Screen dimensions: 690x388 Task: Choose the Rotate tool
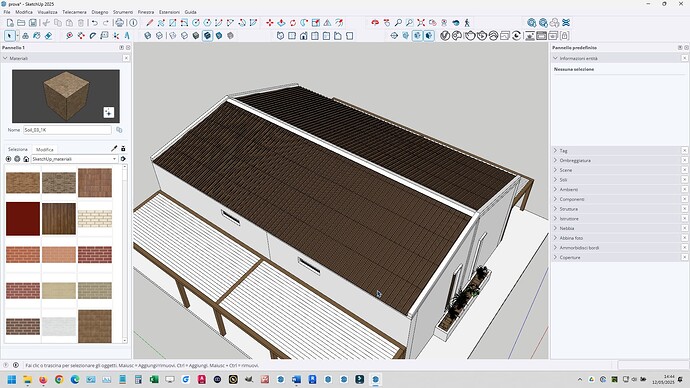(x=293, y=23)
